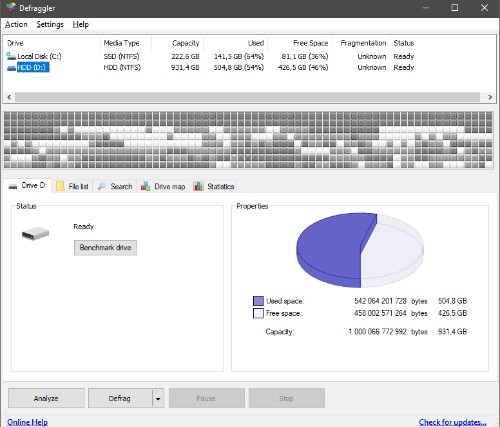Open the Help menu
This screenshot has width=500, height=427.
pos(81,25)
